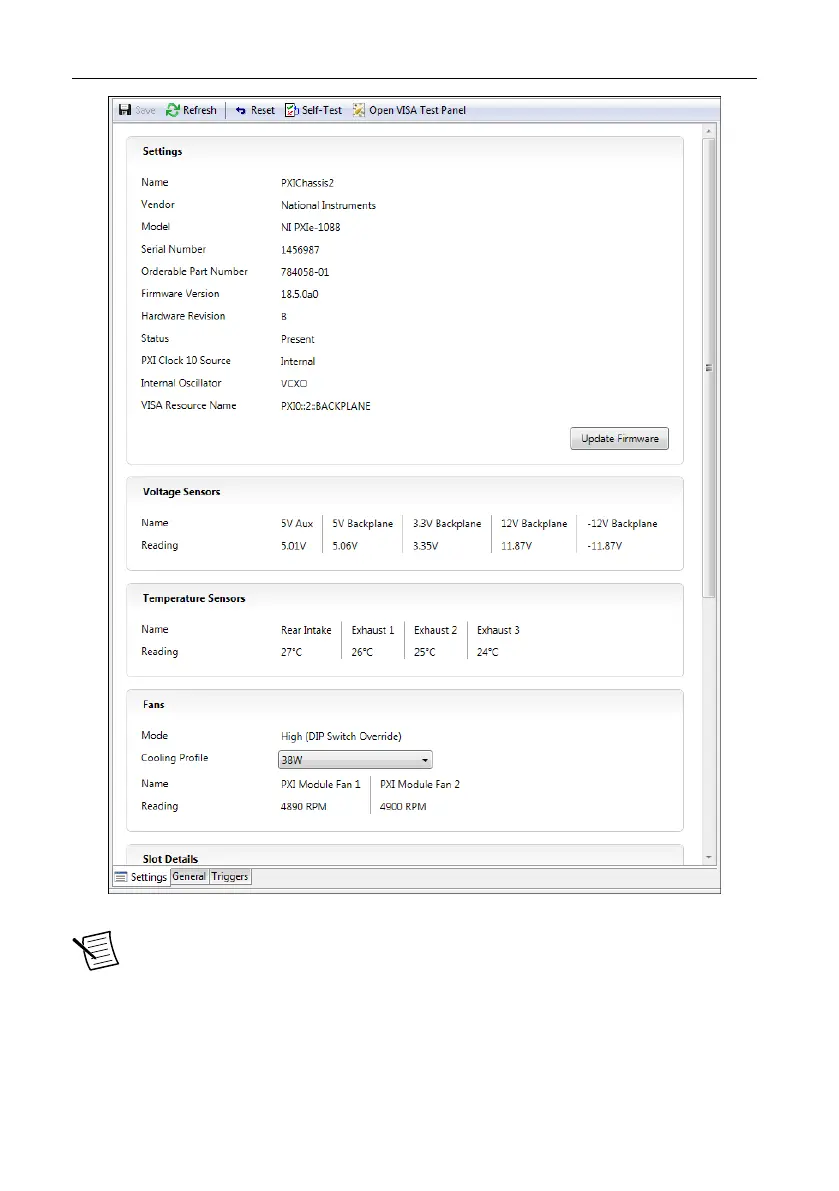Screen dimensions: 839x1191
Task: Click the vertical scrollbar thumb
Action: click(709, 368)
